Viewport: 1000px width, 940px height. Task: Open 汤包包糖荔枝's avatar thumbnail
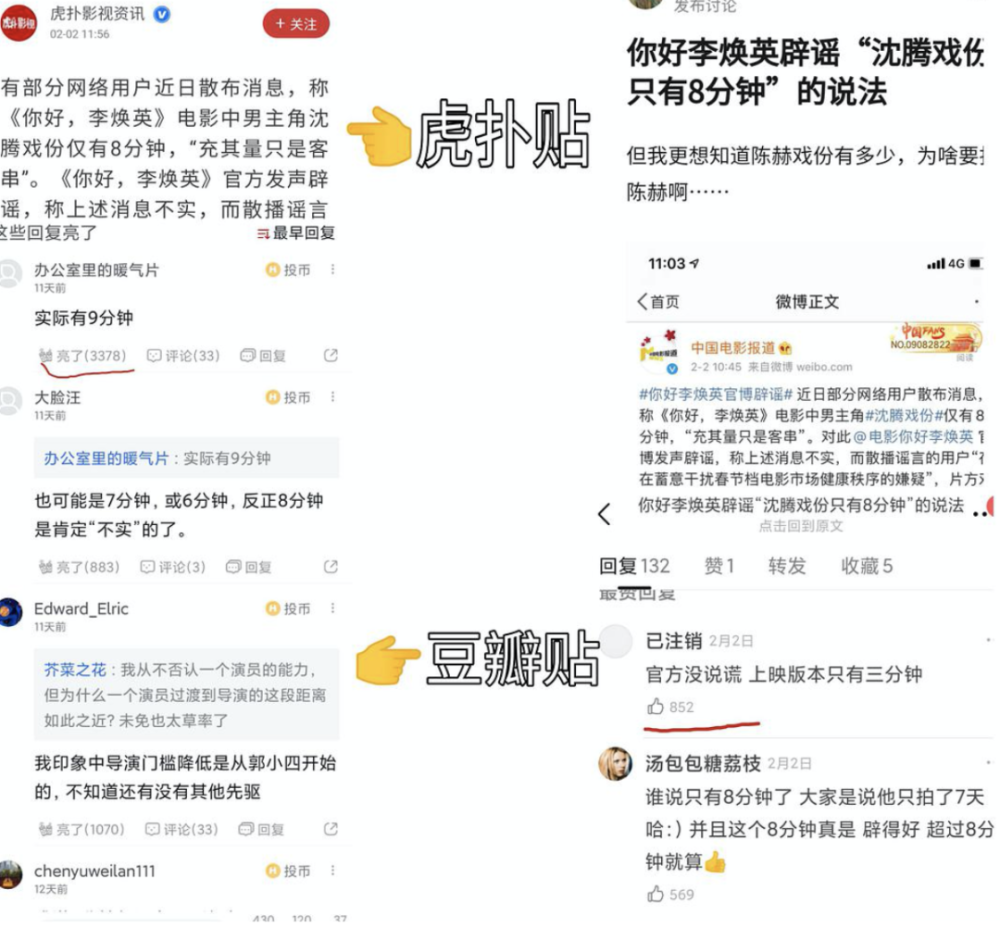click(x=615, y=763)
